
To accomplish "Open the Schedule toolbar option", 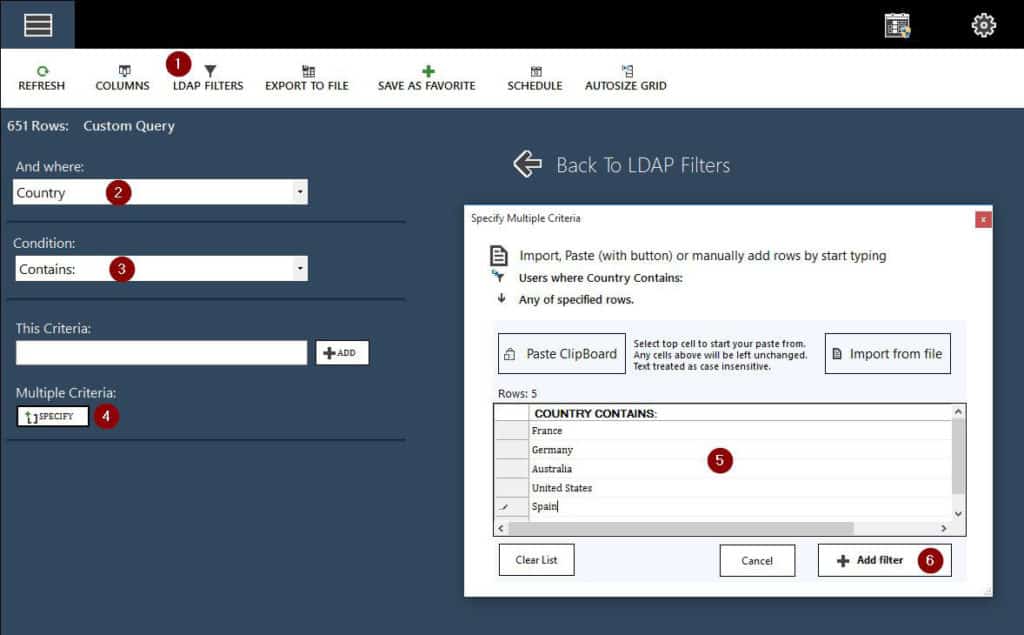I will [x=535, y=78].
